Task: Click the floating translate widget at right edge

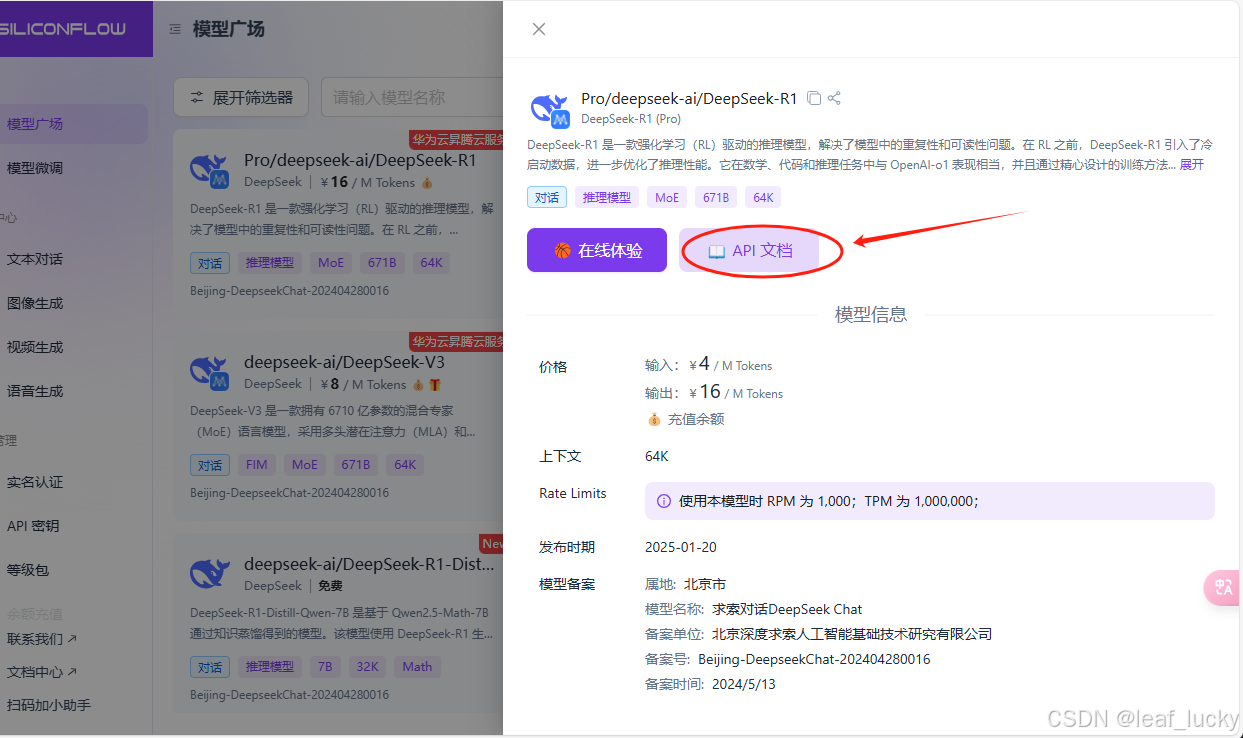Action: [x=1223, y=587]
